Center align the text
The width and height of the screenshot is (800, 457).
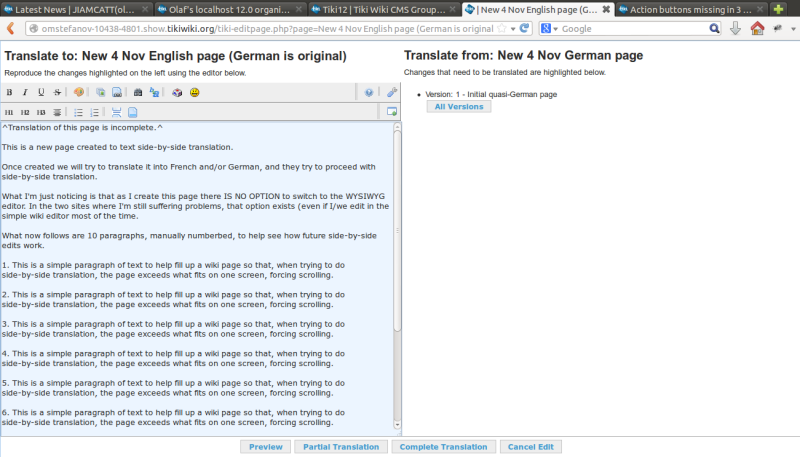[x=57, y=112]
